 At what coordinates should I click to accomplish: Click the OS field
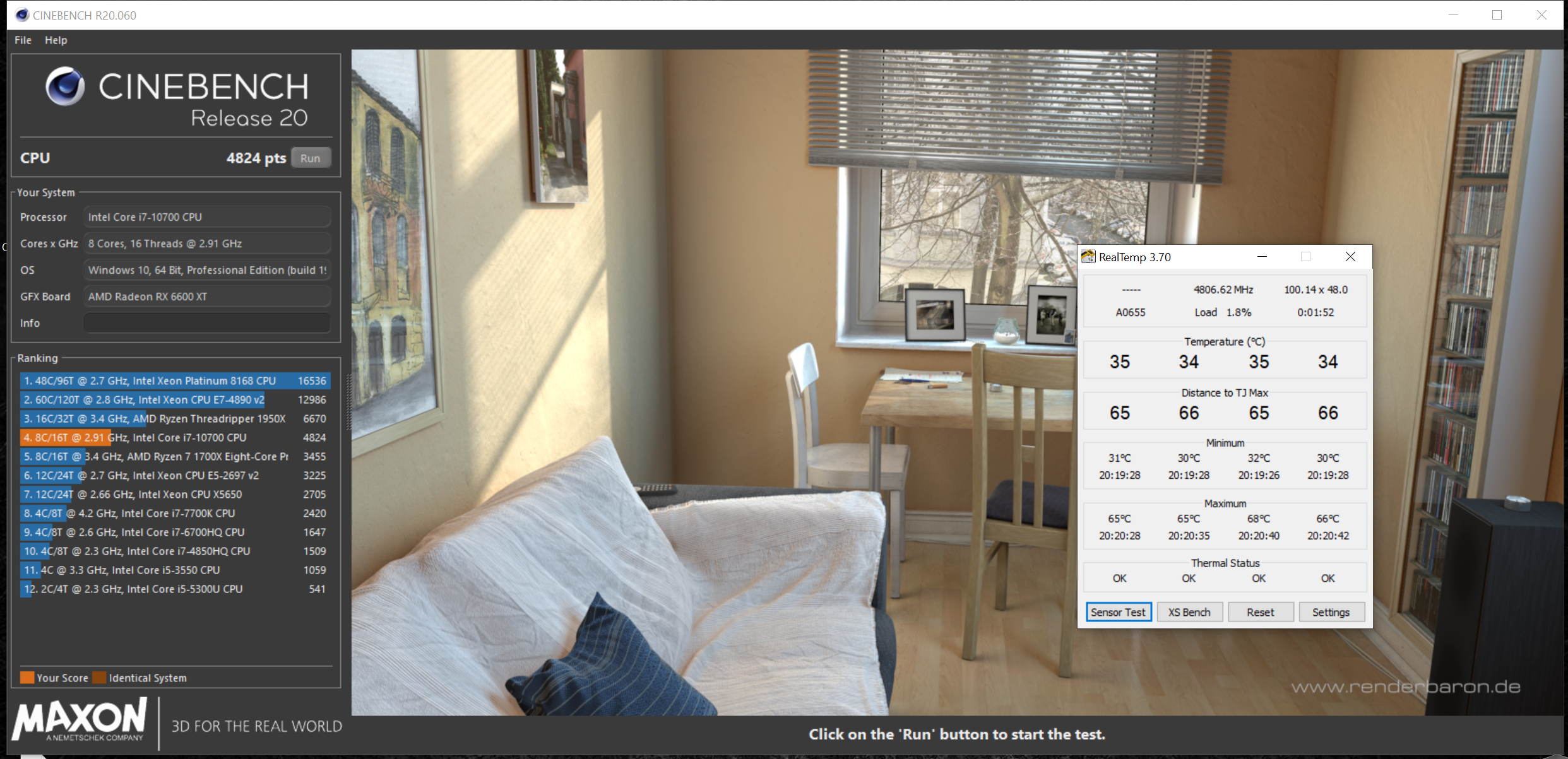coord(207,270)
